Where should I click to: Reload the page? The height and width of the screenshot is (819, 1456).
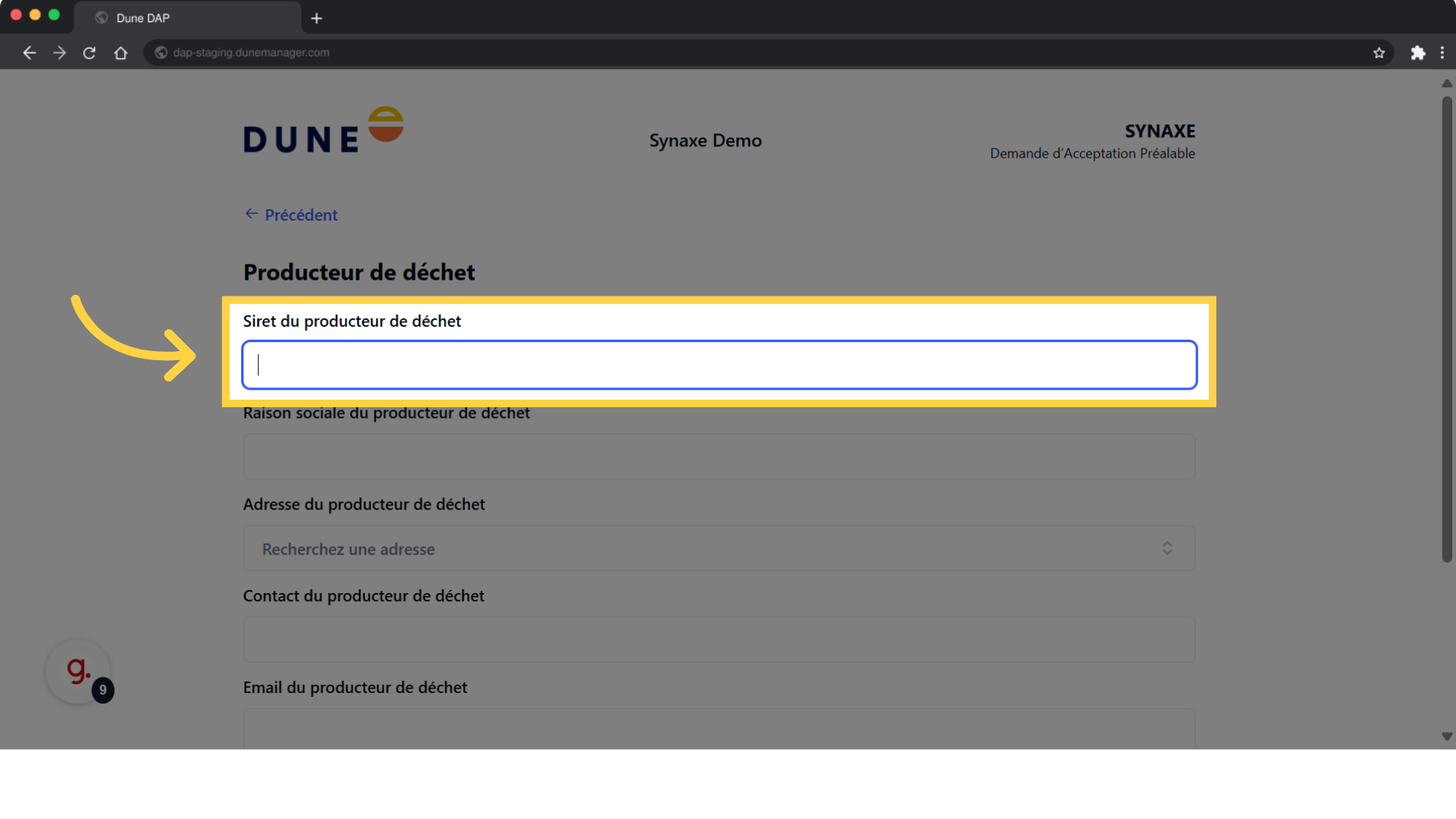[x=89, y=52]
